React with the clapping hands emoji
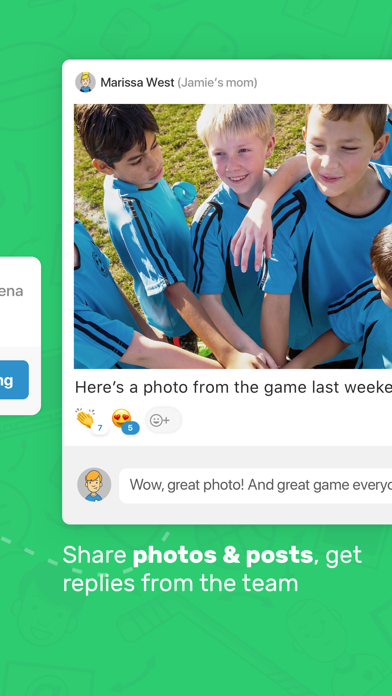Screen dimensions: 392x696 click(x=84, y=418)
